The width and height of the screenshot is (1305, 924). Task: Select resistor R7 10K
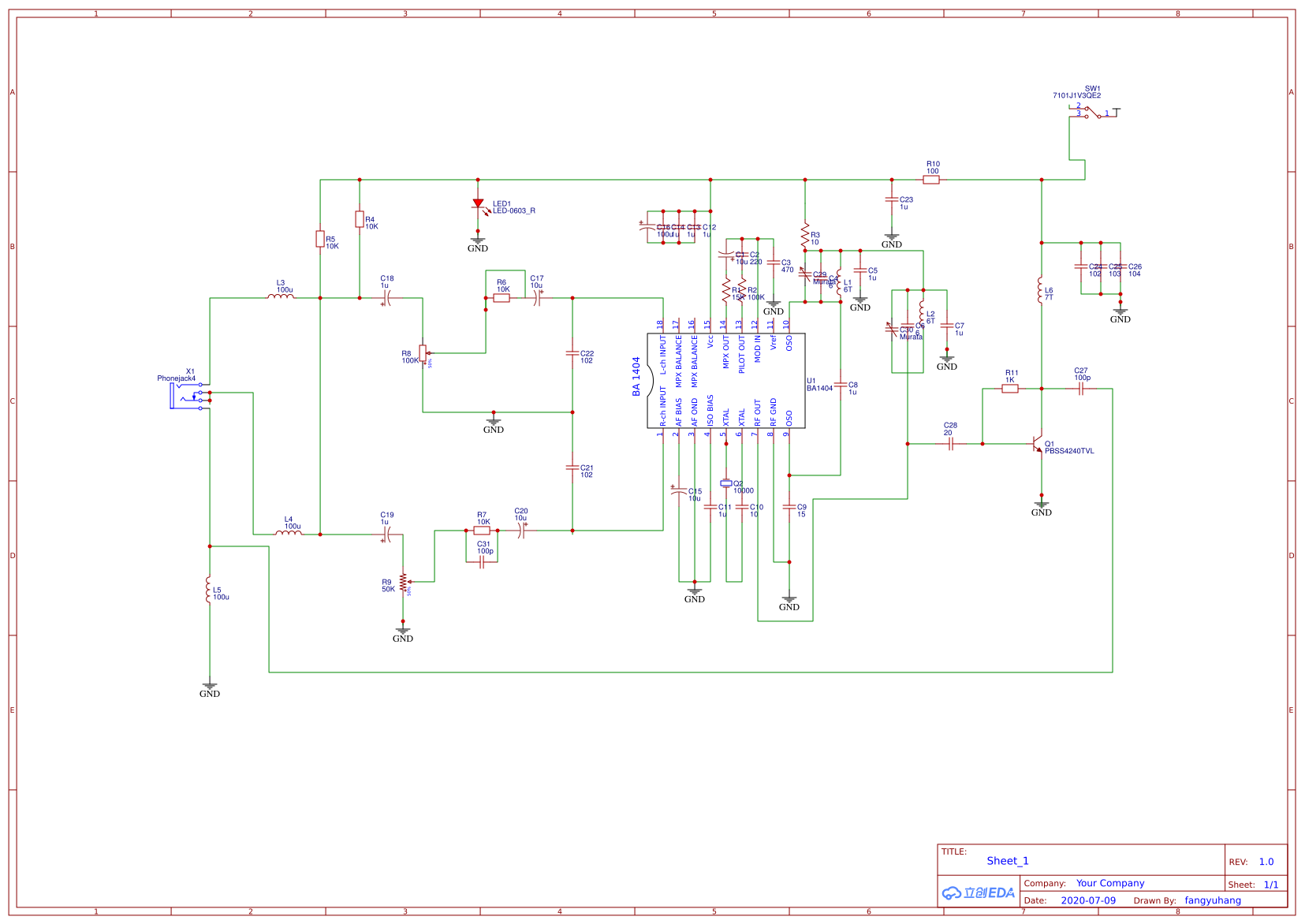click(x=482, y=531)
